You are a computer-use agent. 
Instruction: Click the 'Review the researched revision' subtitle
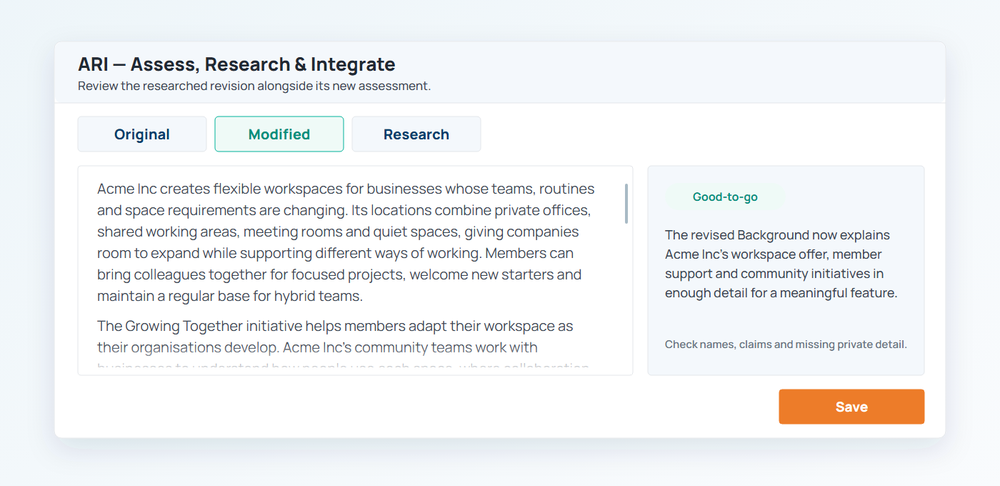254,85
